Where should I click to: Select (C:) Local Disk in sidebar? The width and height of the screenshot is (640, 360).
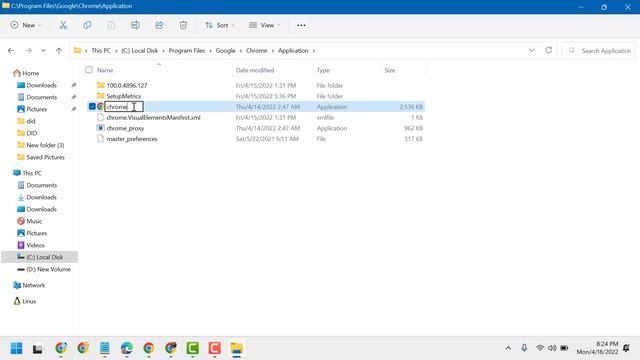[x=40, y=257]
